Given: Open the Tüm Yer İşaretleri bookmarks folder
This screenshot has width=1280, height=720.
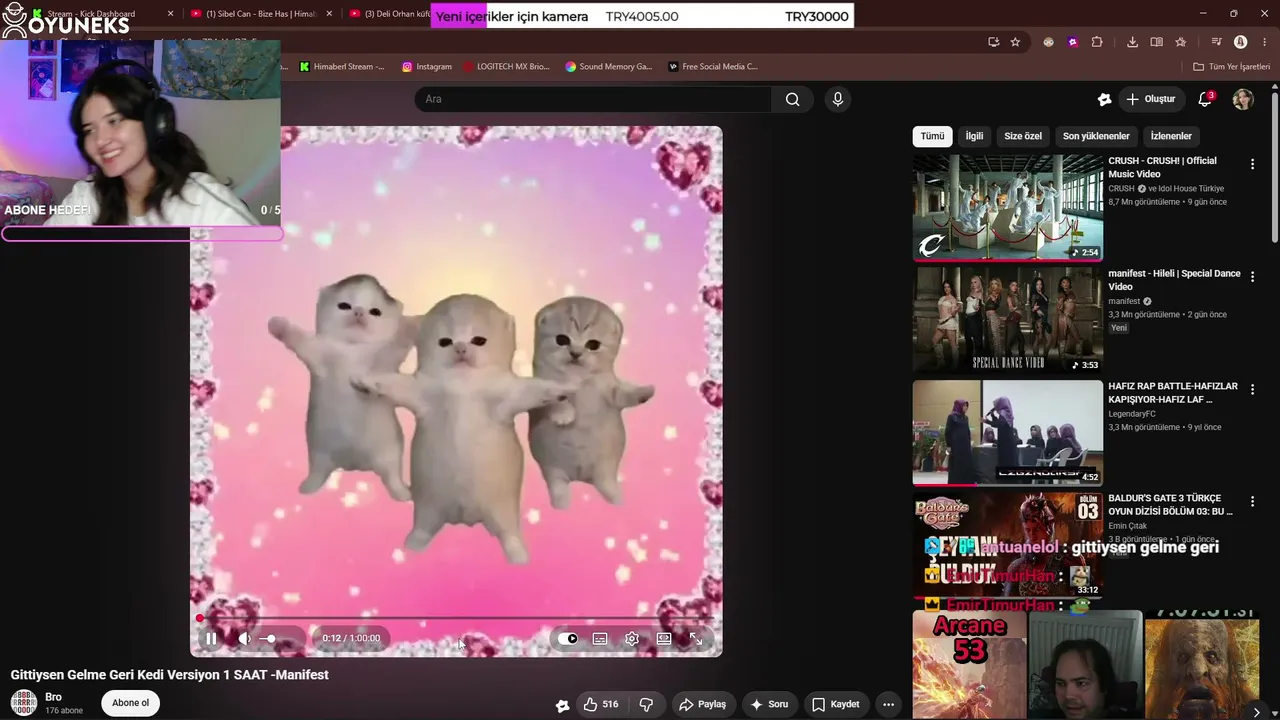Looking at the screenshot, I should (x=1231, y=67).
